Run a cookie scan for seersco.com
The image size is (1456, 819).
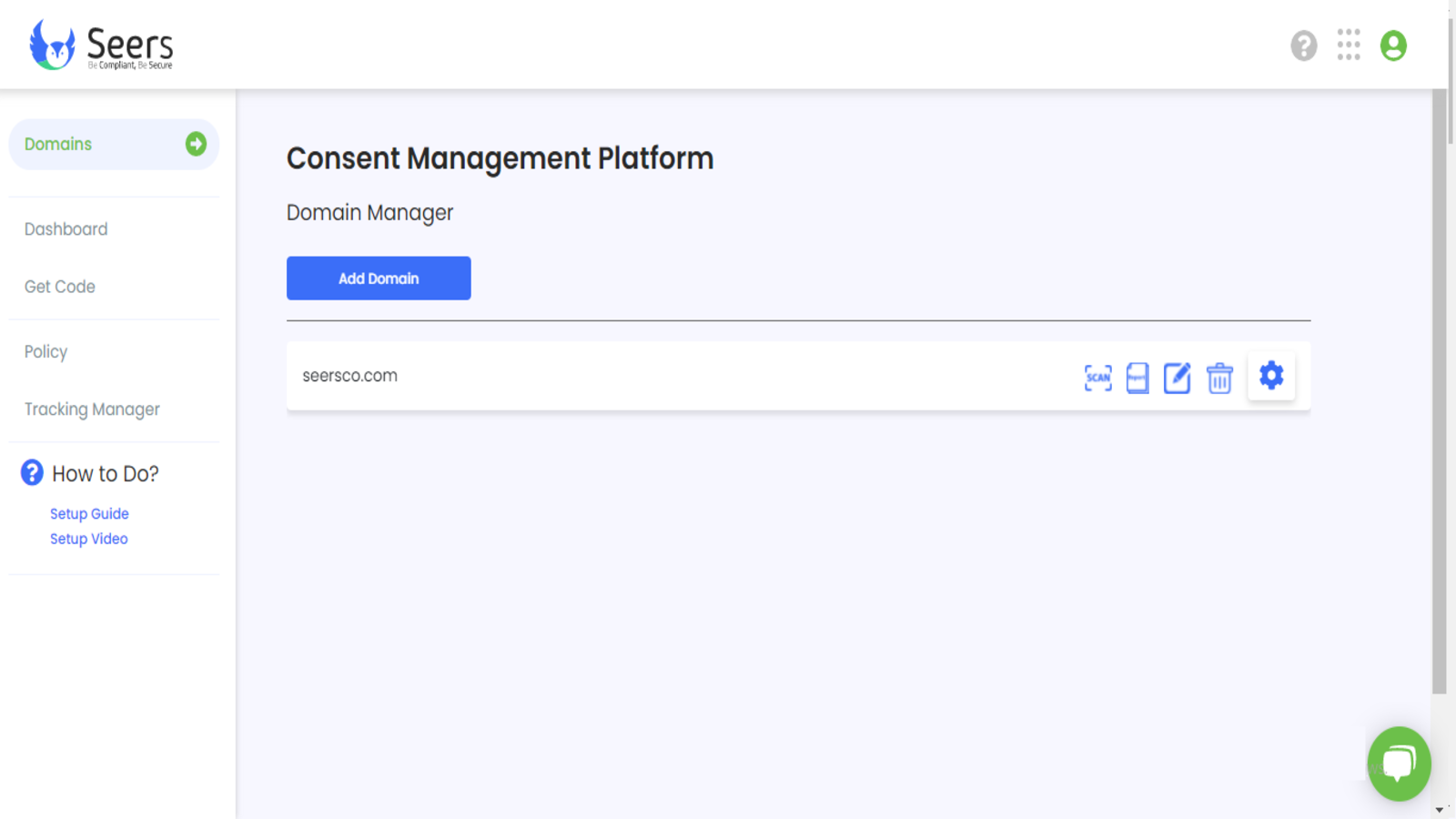[1097, 377]
